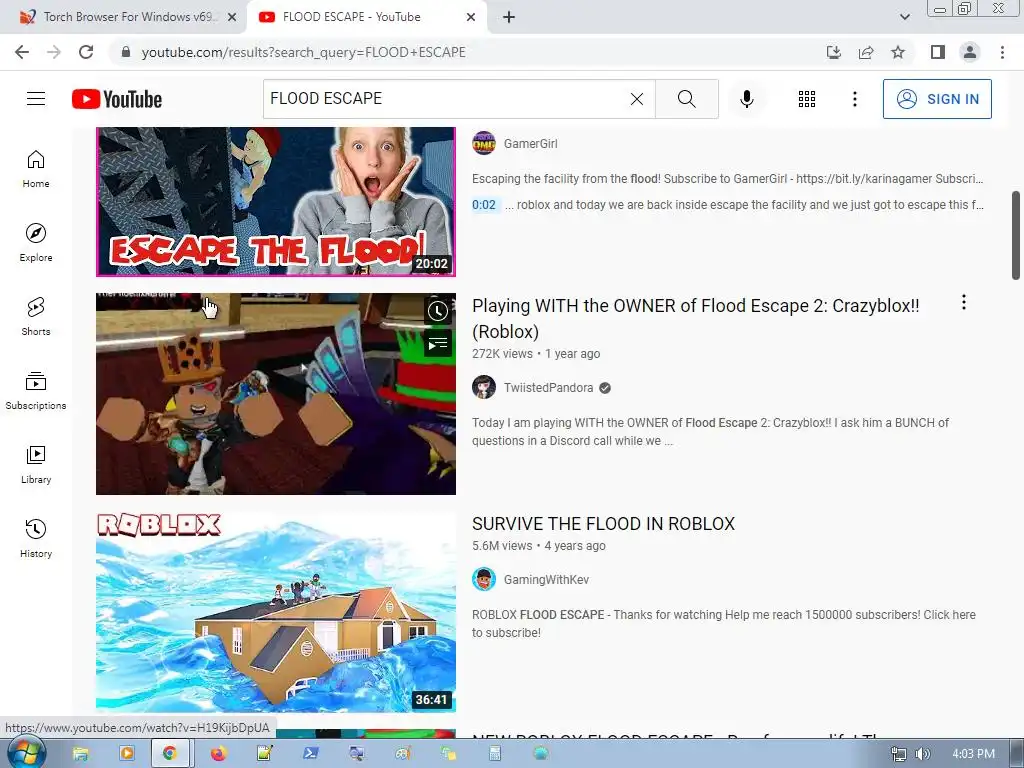
Task: Open Home in the sidebar
Action: point(36,169)
